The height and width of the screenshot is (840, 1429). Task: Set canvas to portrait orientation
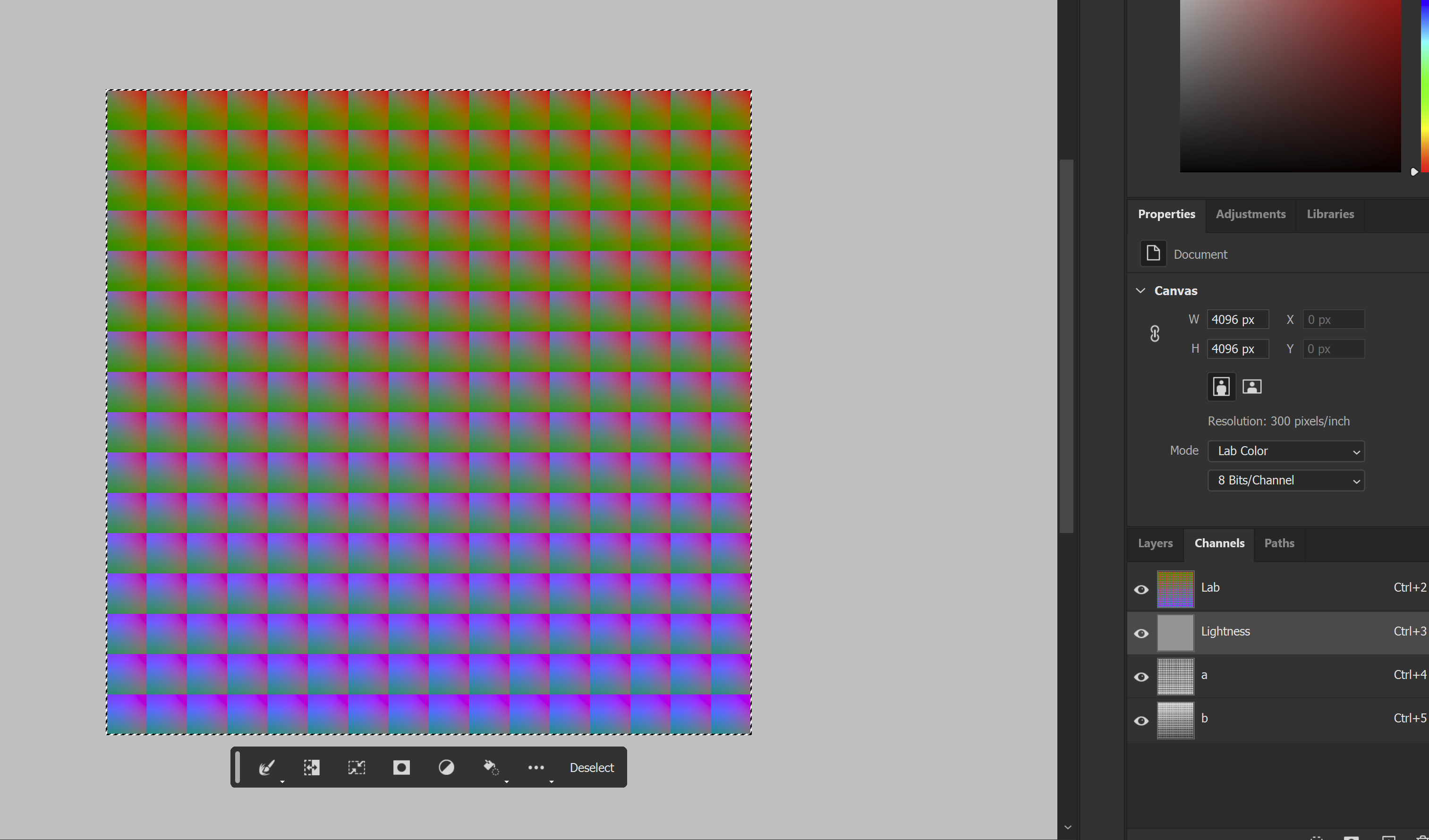pyautogui.click(x=1221, y=387)
